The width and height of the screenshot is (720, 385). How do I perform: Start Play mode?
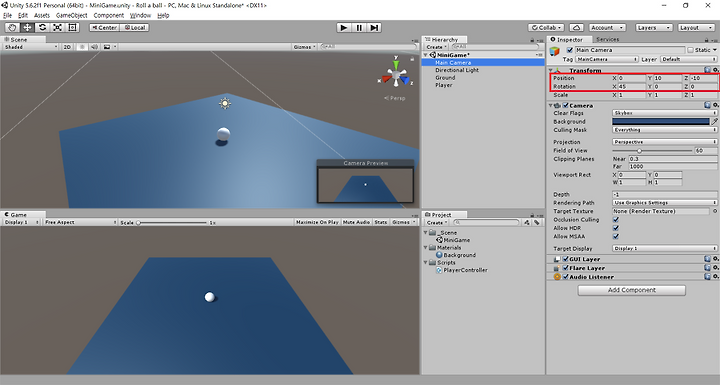tap(343, 28)
